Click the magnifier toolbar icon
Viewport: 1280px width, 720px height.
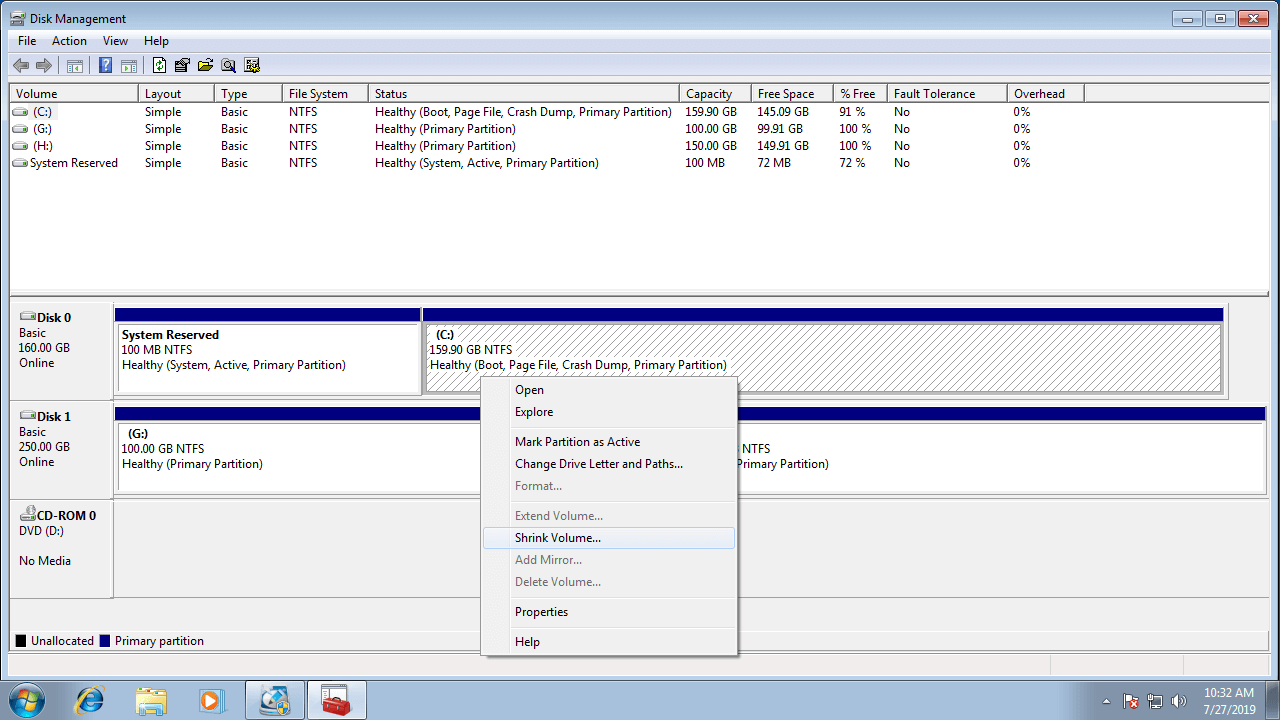(228, 66)
